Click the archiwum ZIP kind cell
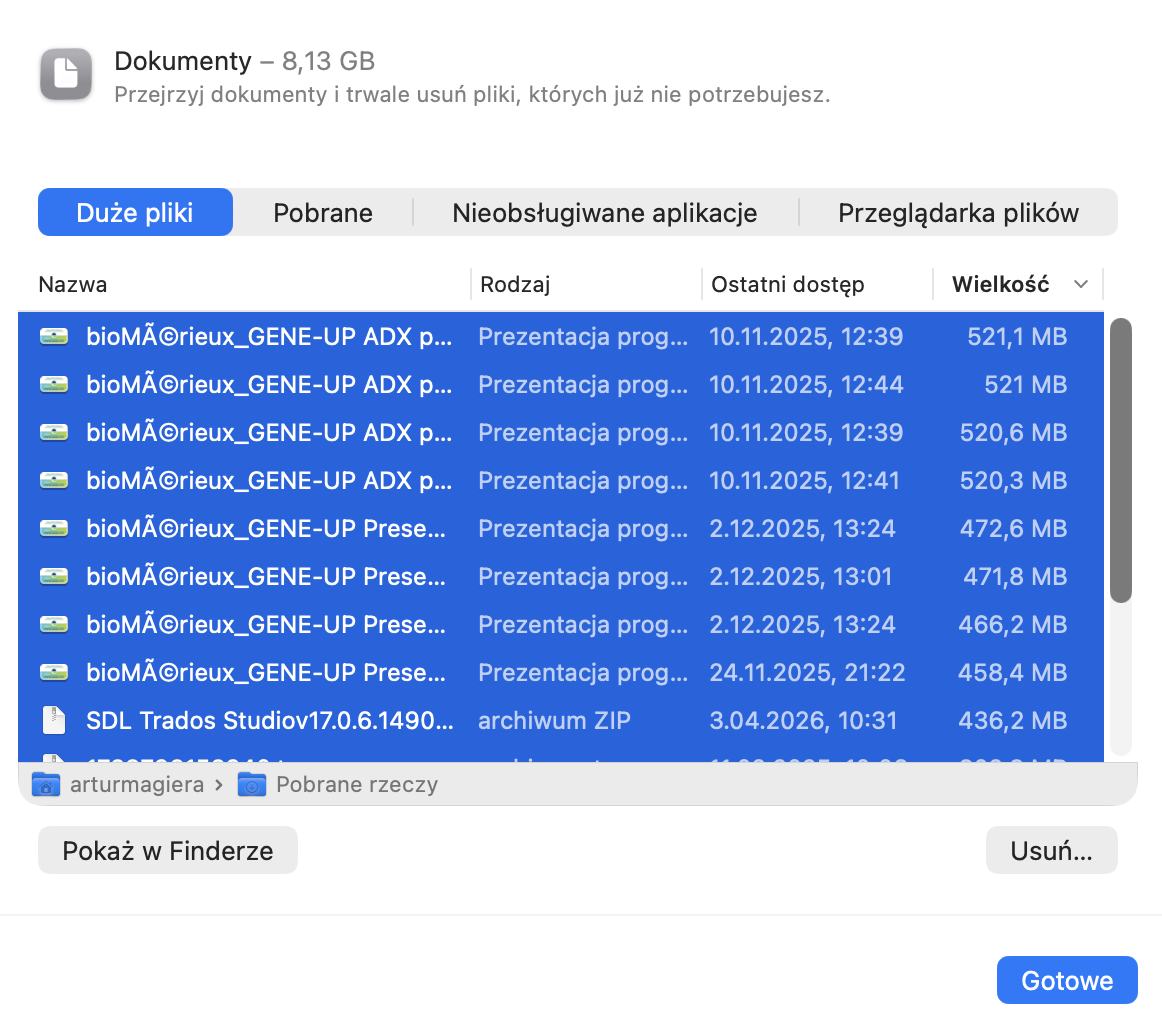The height and width of the screenshot is (1026, 1162). point(554,721)
